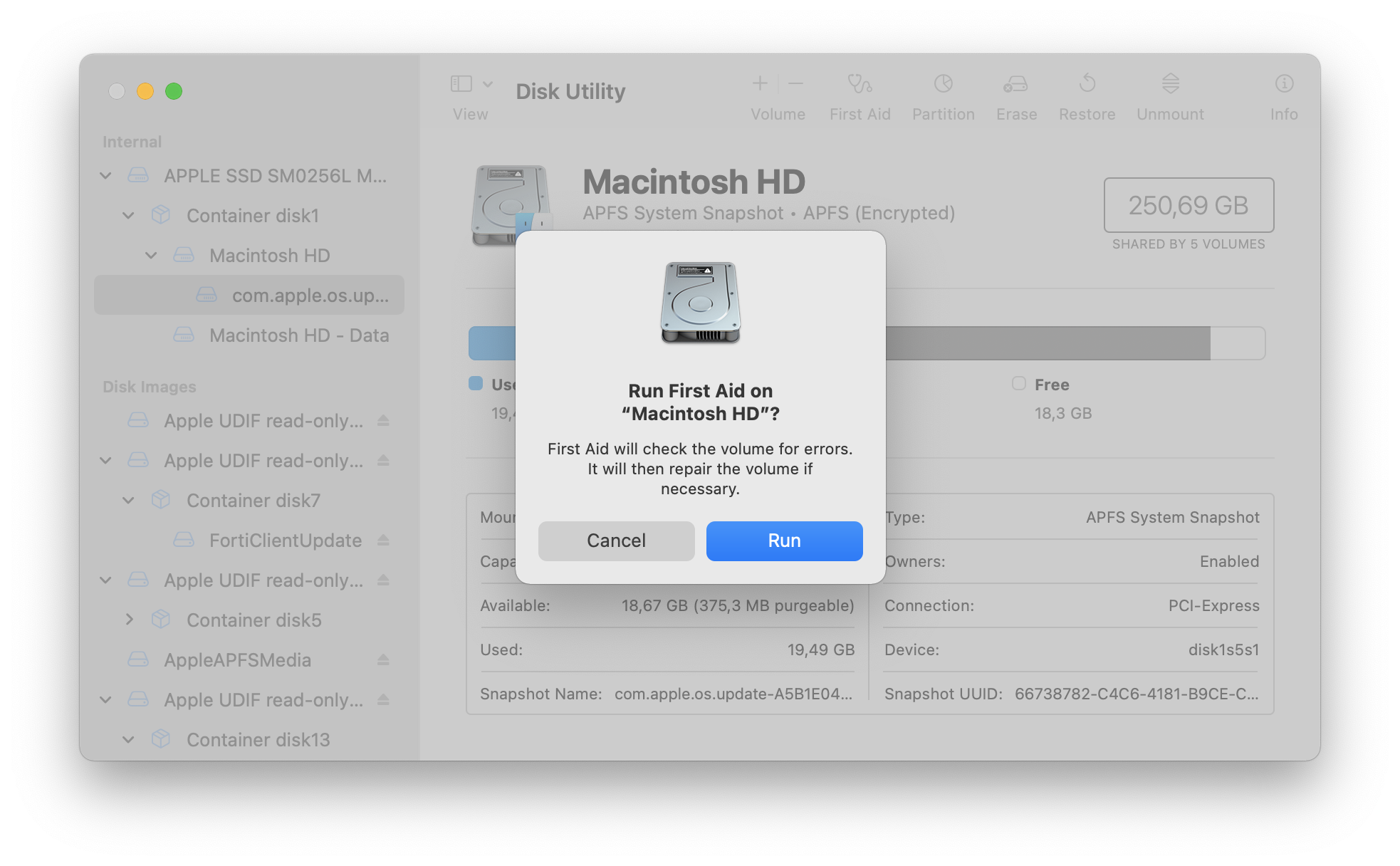The image size is (1400, 866).
Task: Click the First Aid toolbar icon
Action: click(x=856, y=88)
